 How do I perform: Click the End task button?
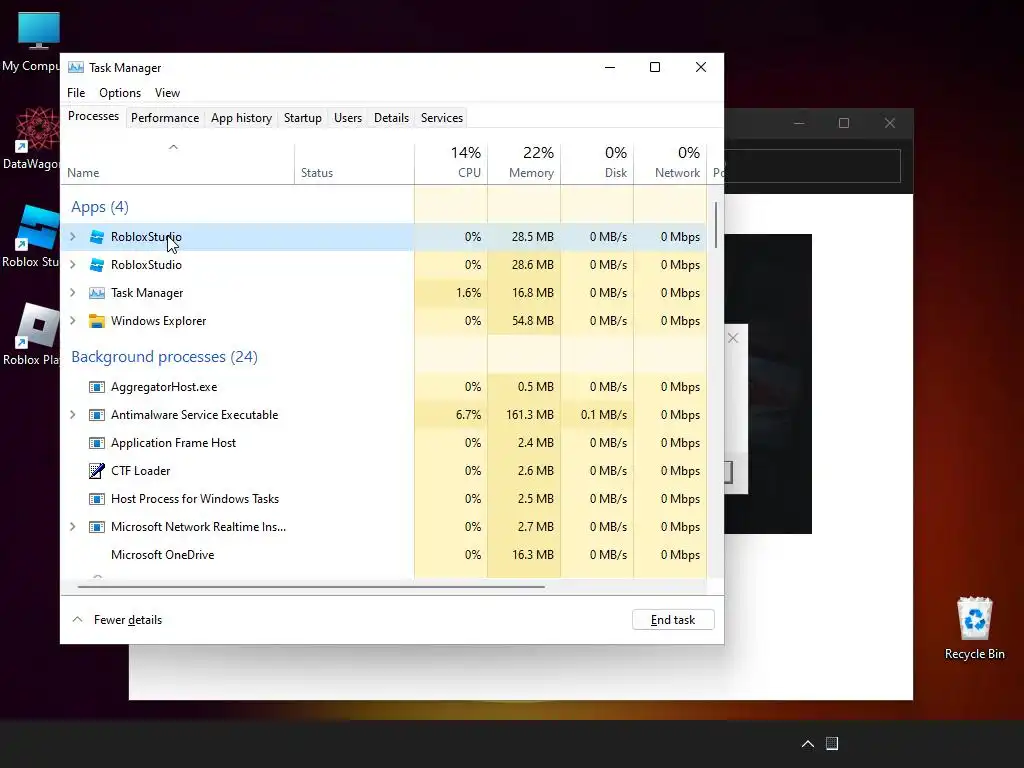pyautogui.click(x=673, y=620)
